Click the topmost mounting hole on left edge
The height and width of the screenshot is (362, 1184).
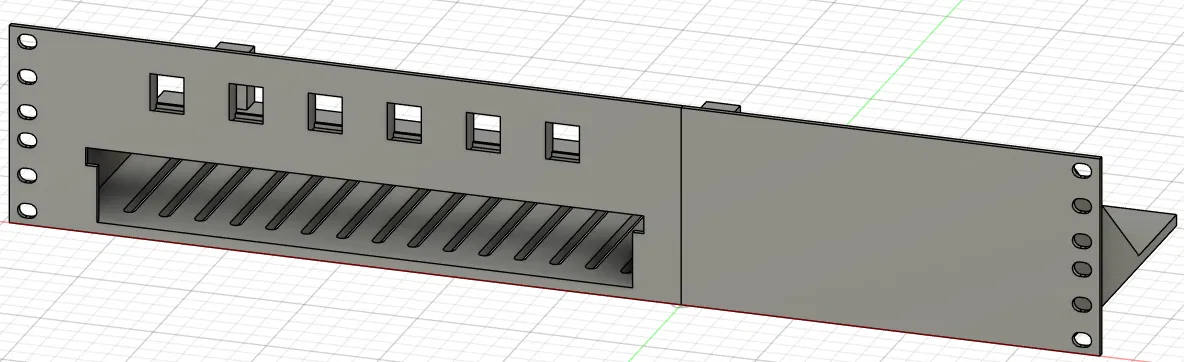(27, 42)
